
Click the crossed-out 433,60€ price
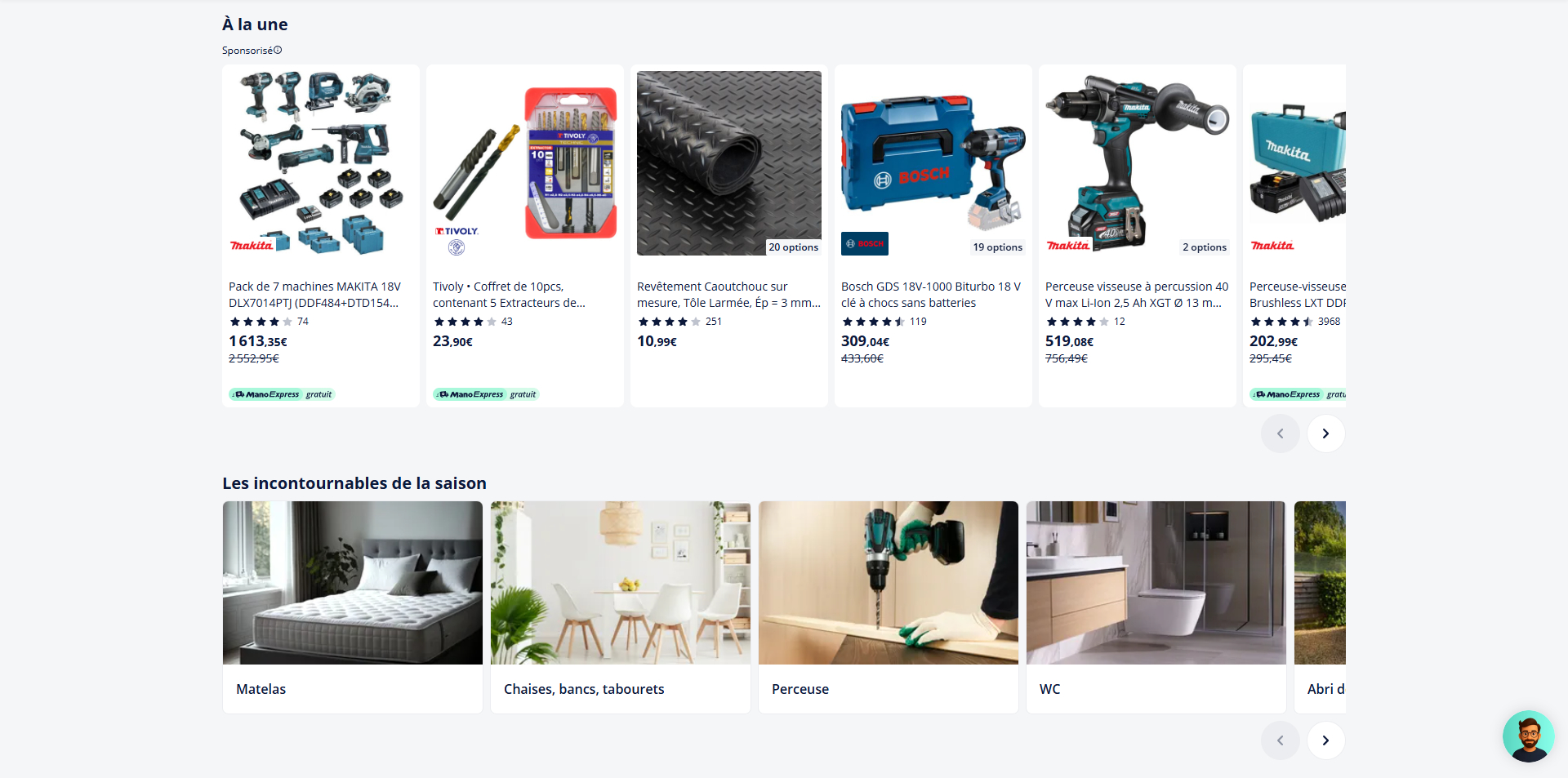tap(862, 358)
